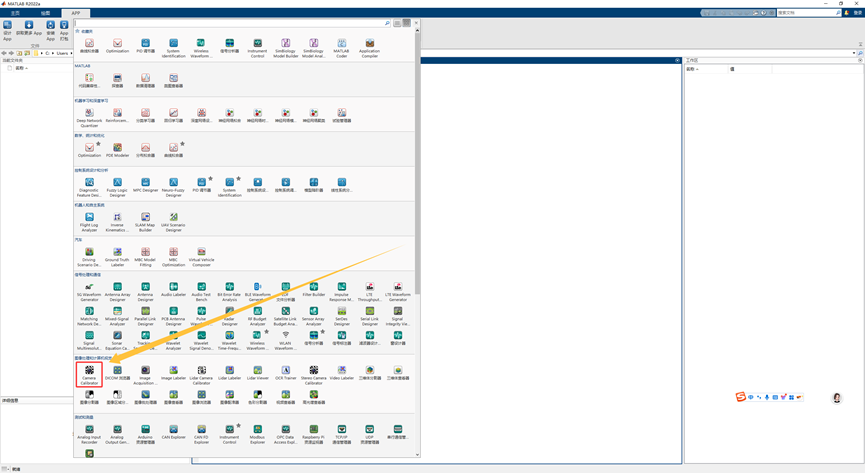This screenshot has height=473, width=865.
Task: Open the Video Labeler app
Action: click(x=341, y=373)
